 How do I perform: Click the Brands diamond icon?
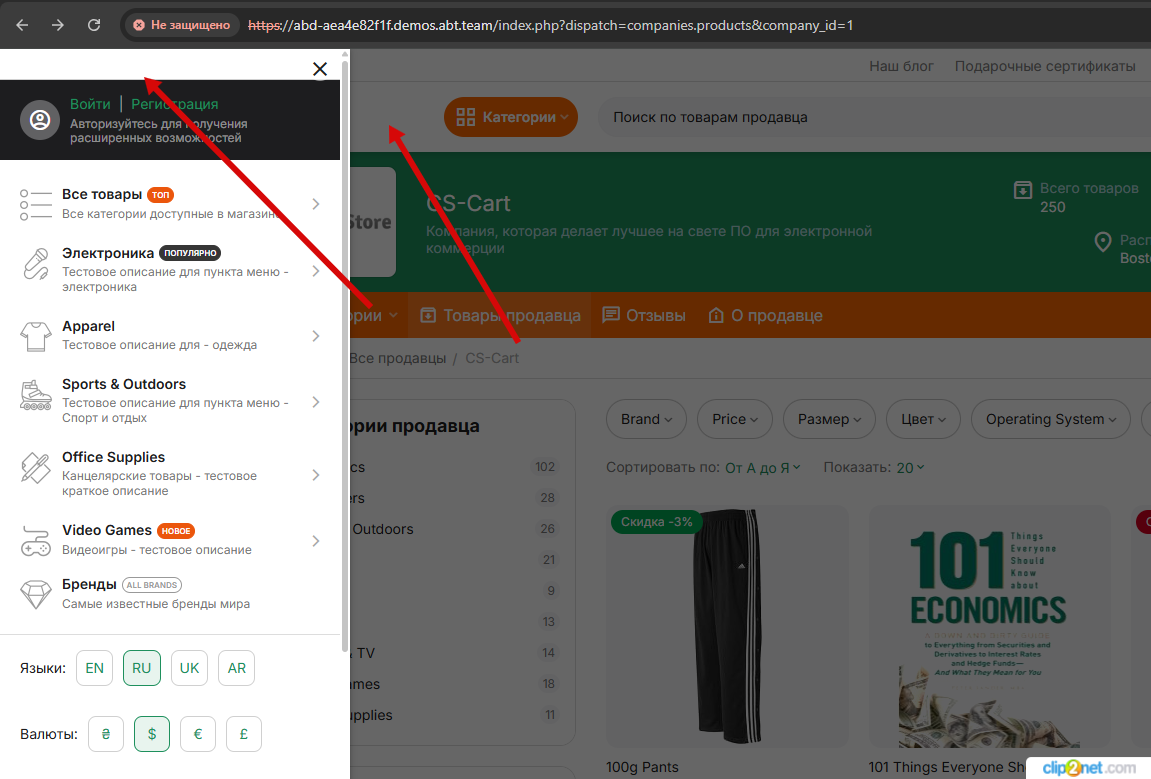pos(36,594)
